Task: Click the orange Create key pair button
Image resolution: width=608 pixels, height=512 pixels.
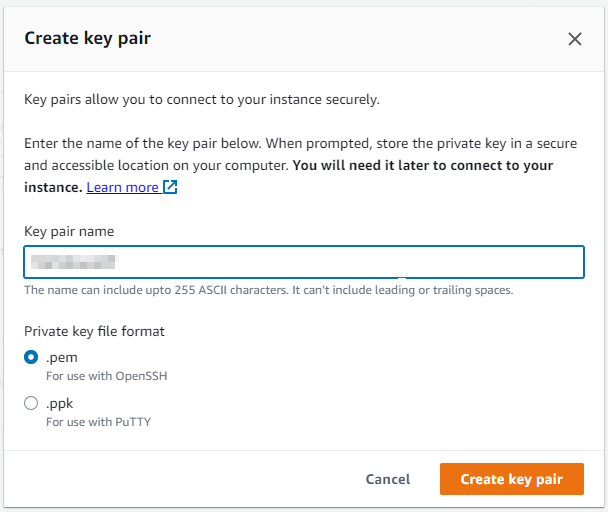Action: [510, 479]
